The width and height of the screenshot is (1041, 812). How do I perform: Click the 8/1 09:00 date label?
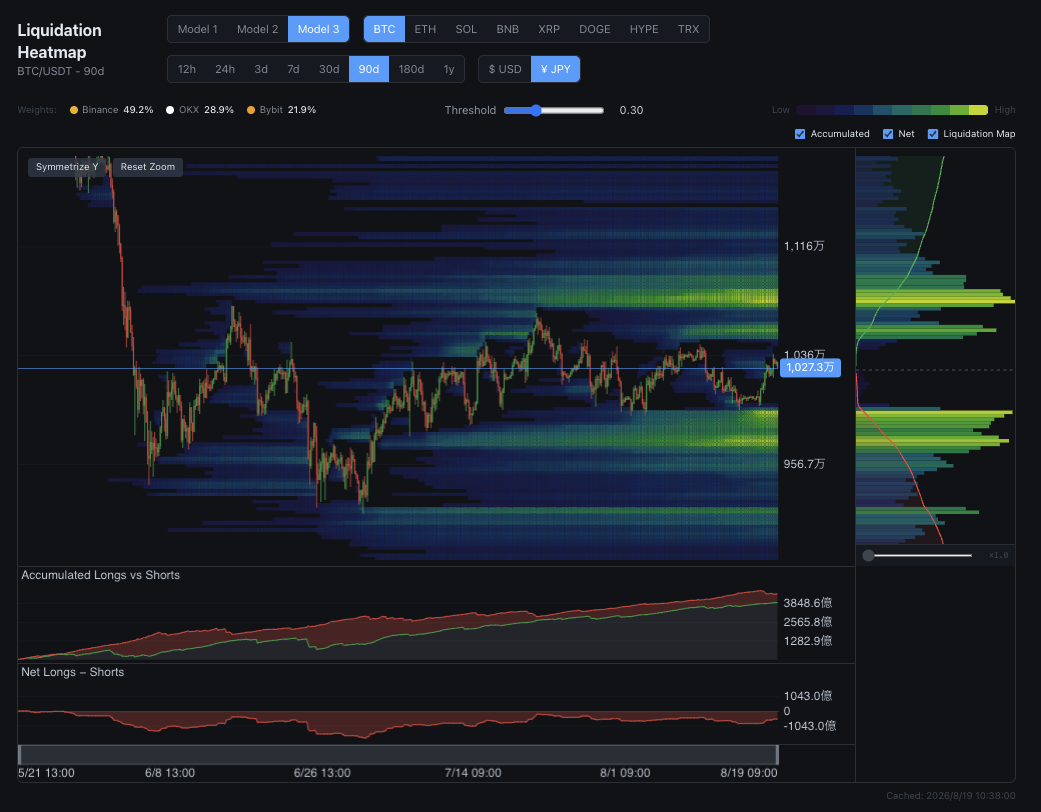point(625,773)
